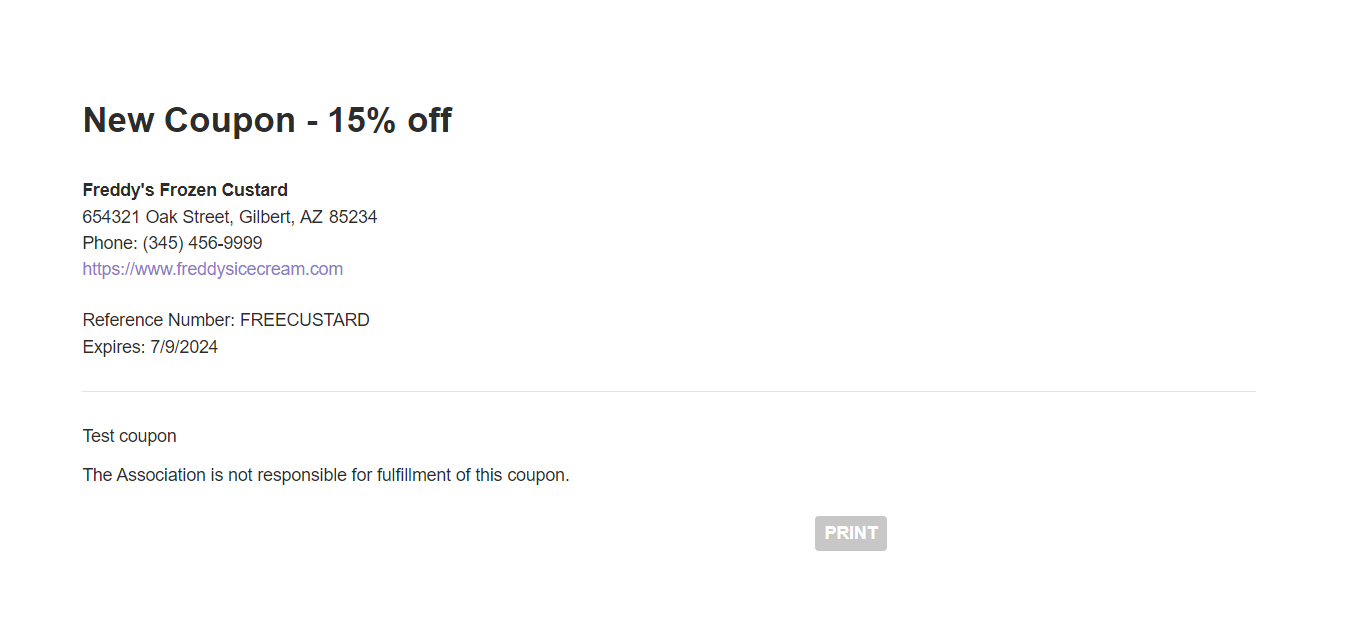This screenshot has width=1358, height=639.
Task: Open the freddysicecream.com website link
Action: tap(213, 269)
